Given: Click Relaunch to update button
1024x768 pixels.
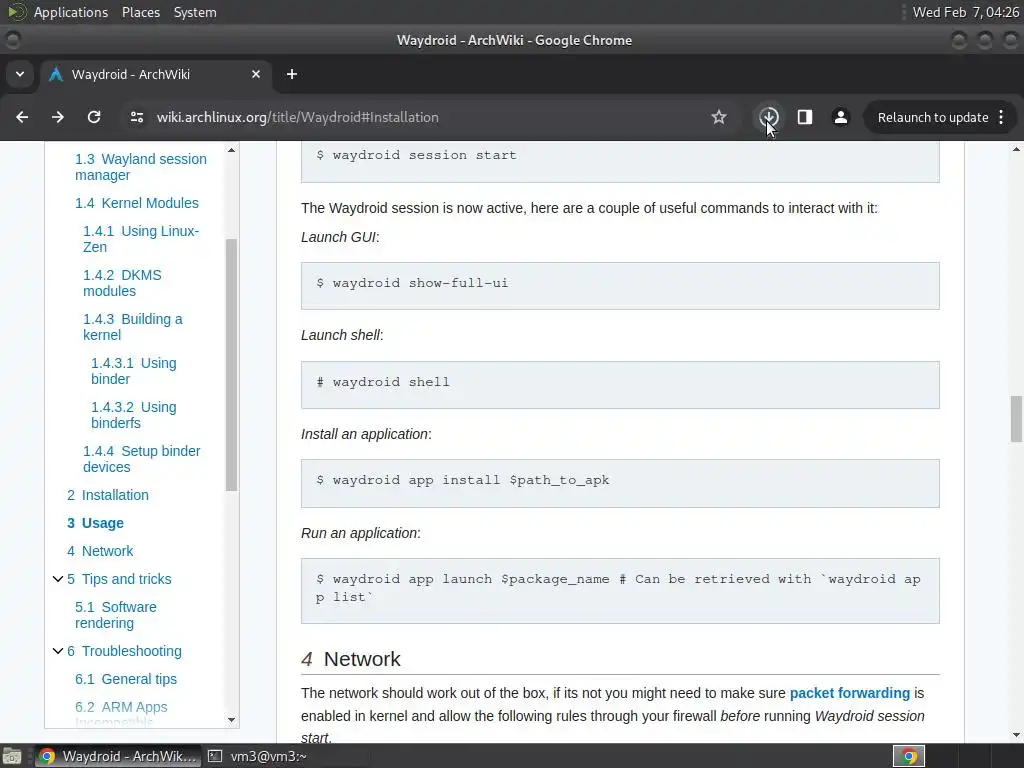Looking at the screenshot, I should (x=933, y=118).
